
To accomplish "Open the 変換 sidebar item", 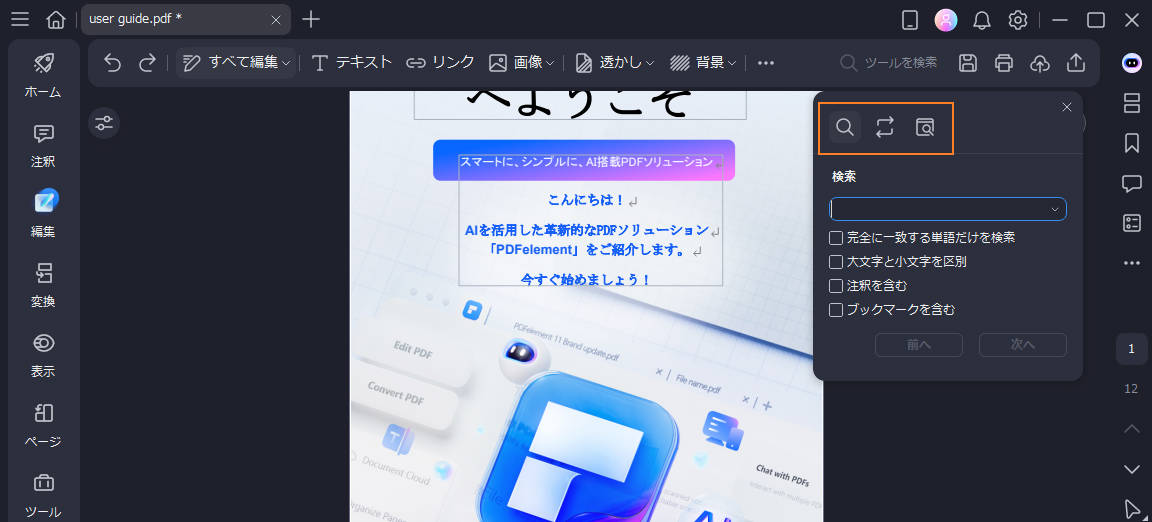I will pyautogui.click(x=43, y=285).
